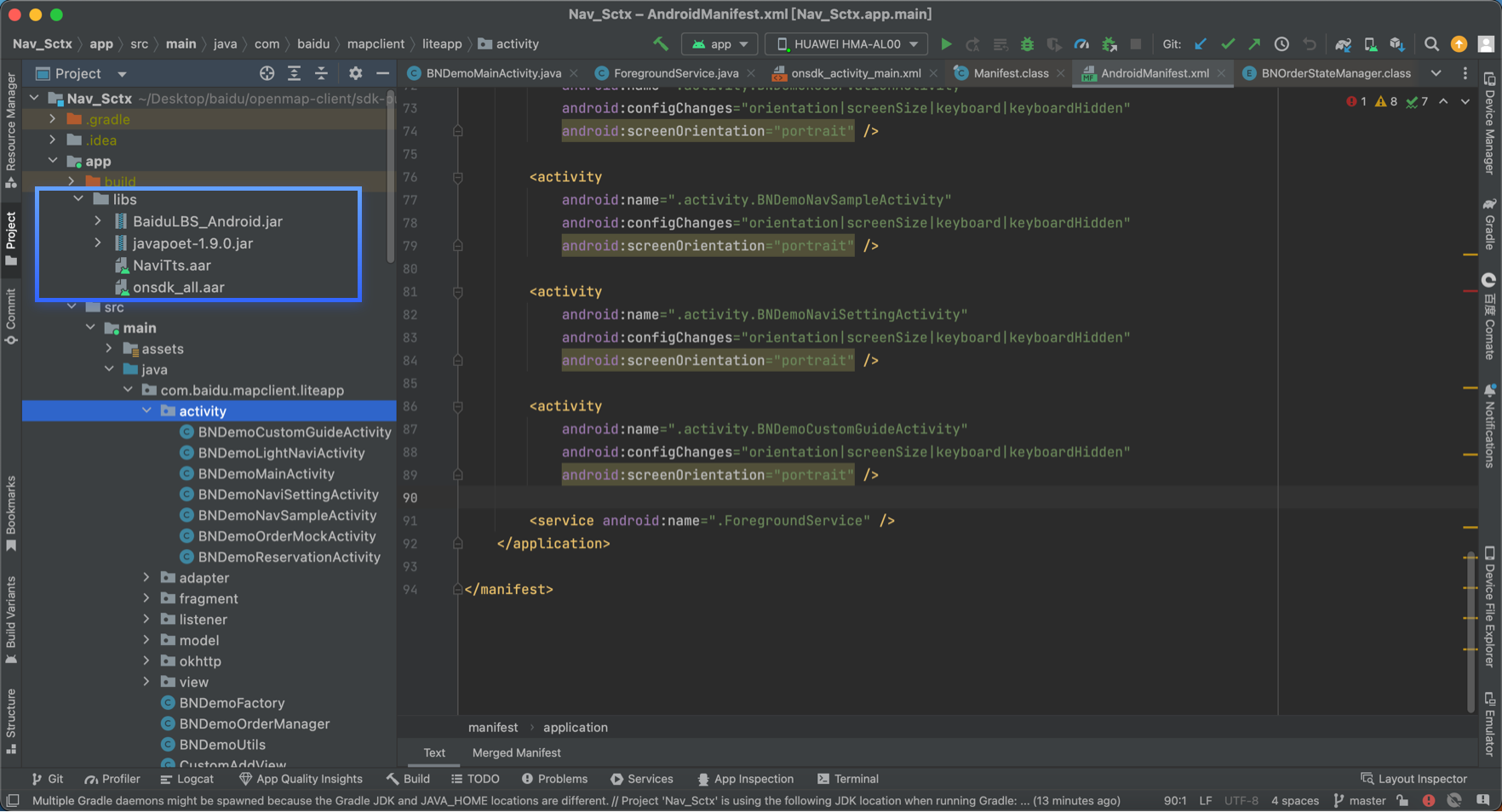Open Project panel settings gear

click(355, 74)
